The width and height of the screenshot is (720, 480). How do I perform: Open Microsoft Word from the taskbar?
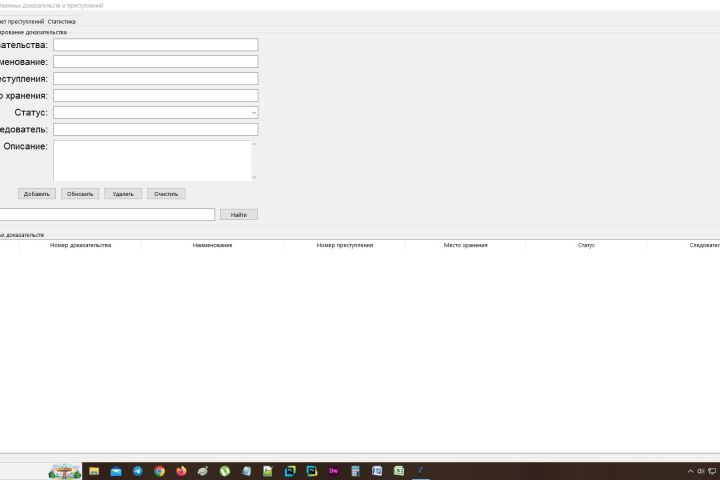click(x=377, y=471)
